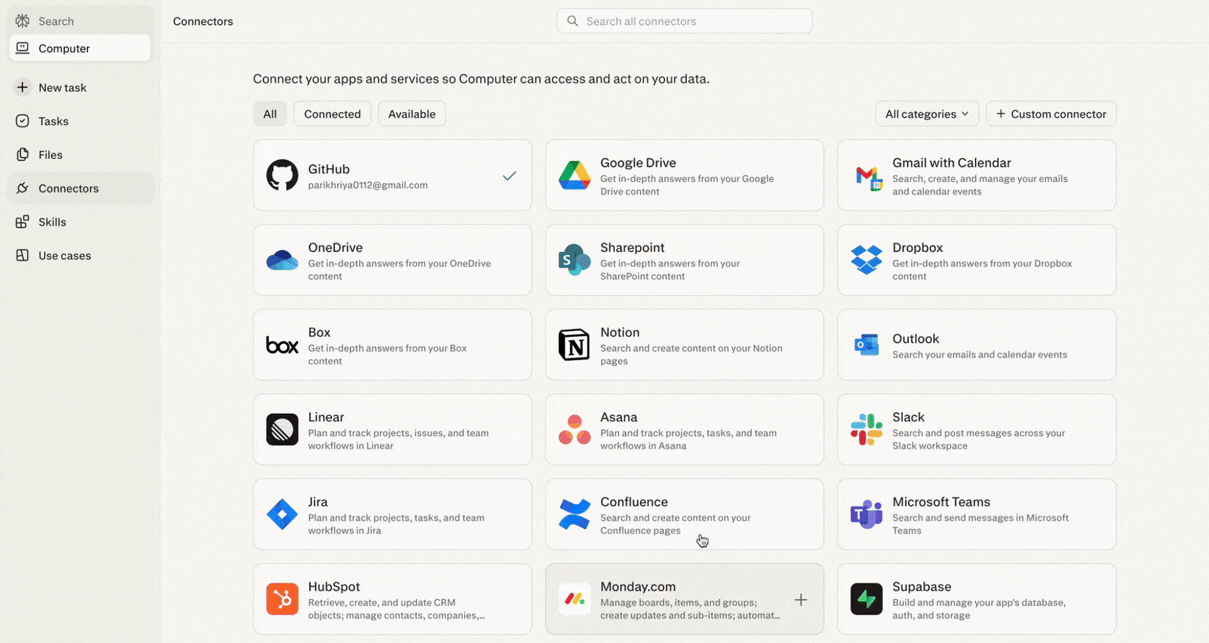Switch to the Connected filter tab
Viewport: 1209px width, 643px height.
coord(332,114)
